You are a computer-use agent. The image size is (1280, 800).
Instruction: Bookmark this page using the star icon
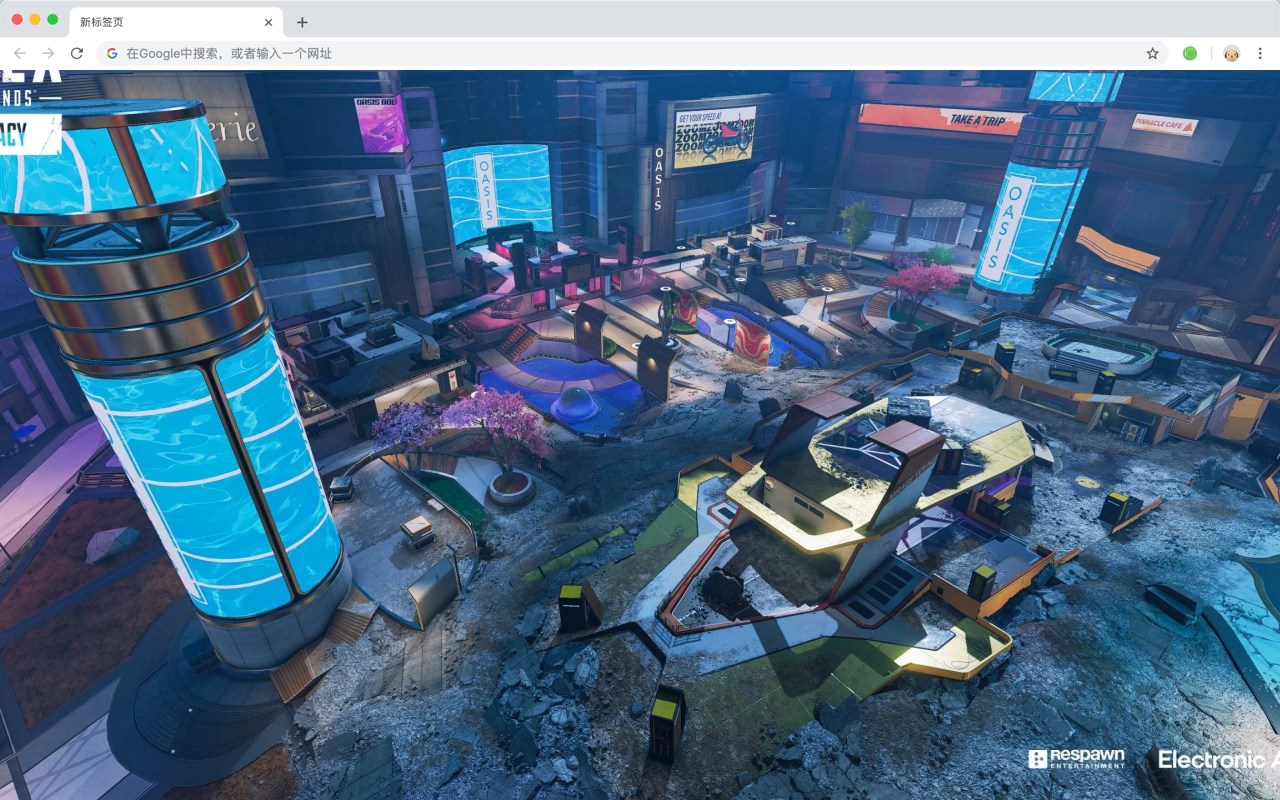[1152, 53]
